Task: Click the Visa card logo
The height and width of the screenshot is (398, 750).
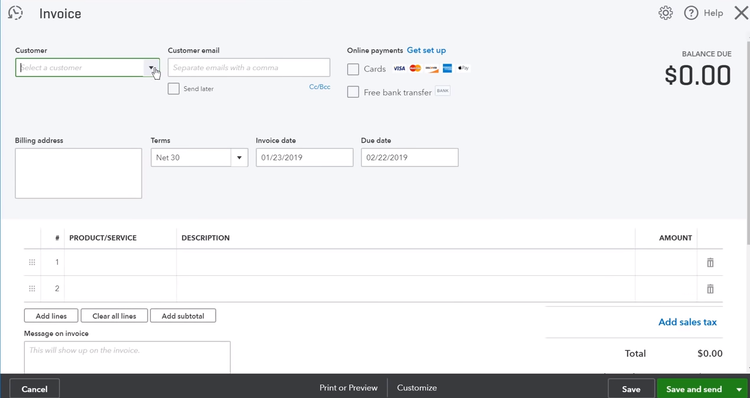Action: (399, 68)
